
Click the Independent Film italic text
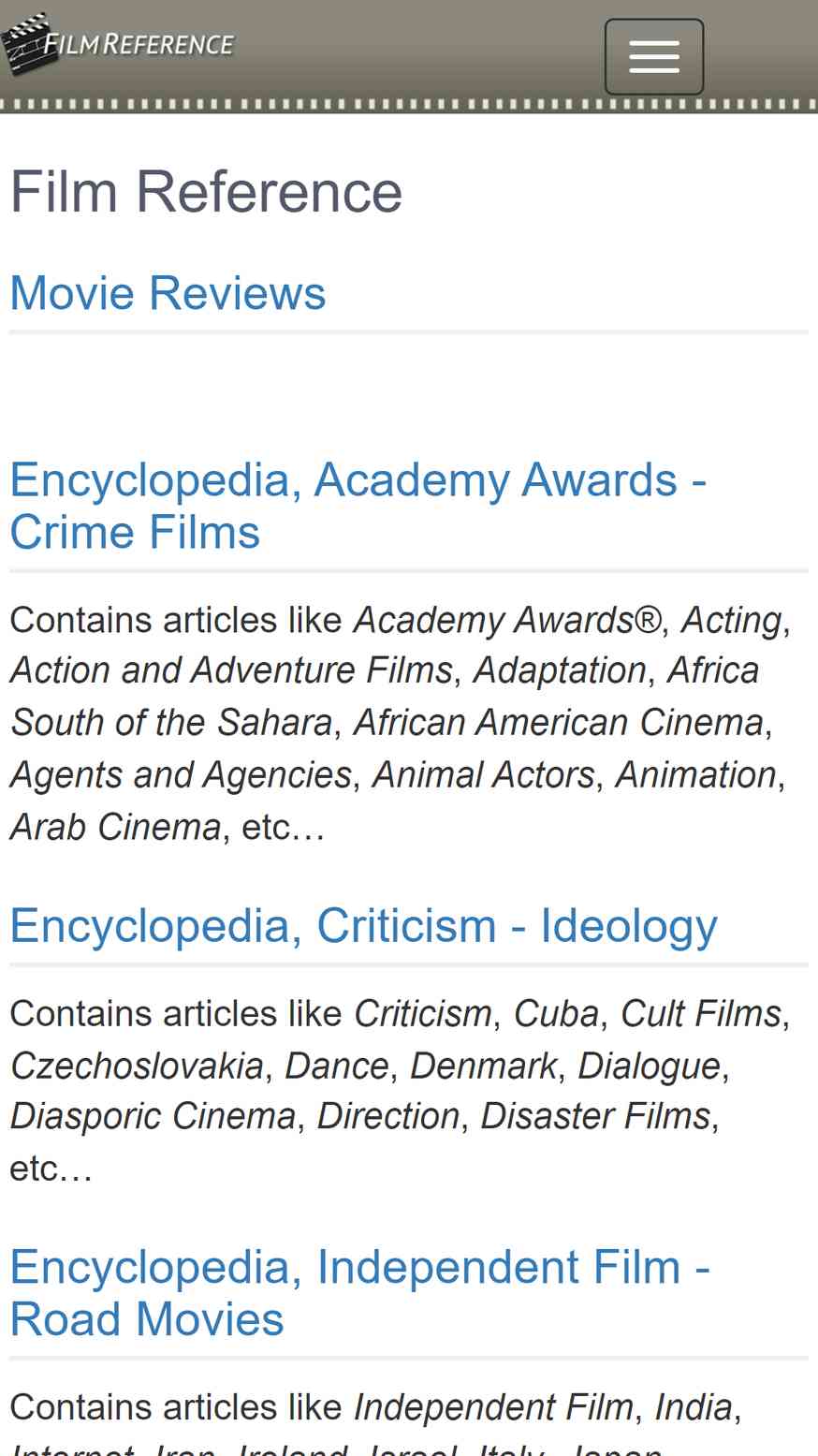pyautogui.click(x=493, y=1407)
